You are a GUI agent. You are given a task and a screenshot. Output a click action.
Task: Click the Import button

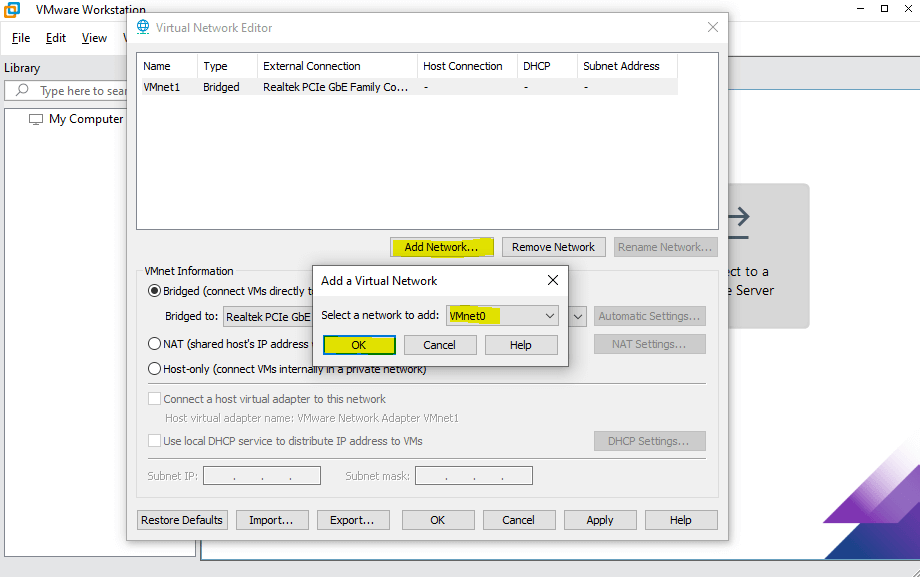click(272, 520)
